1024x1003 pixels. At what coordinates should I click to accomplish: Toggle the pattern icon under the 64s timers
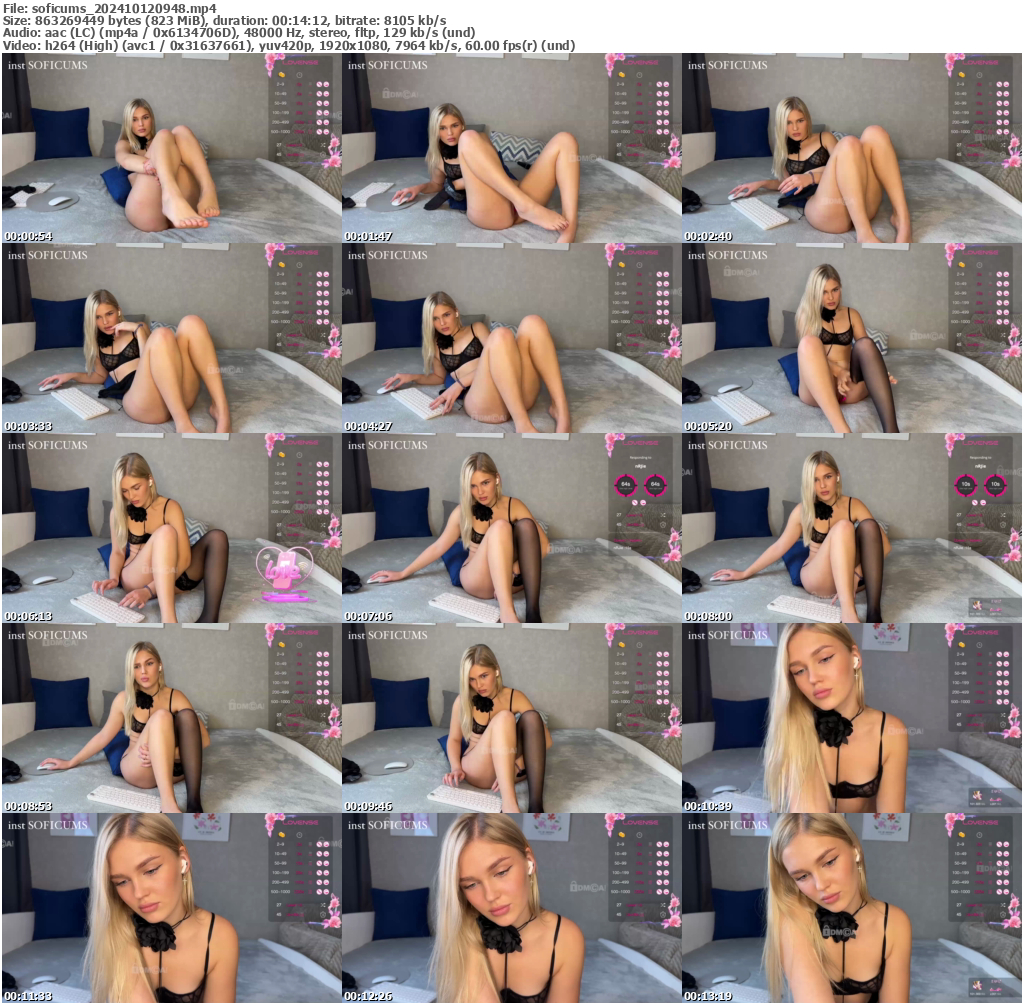click(641, 503)
